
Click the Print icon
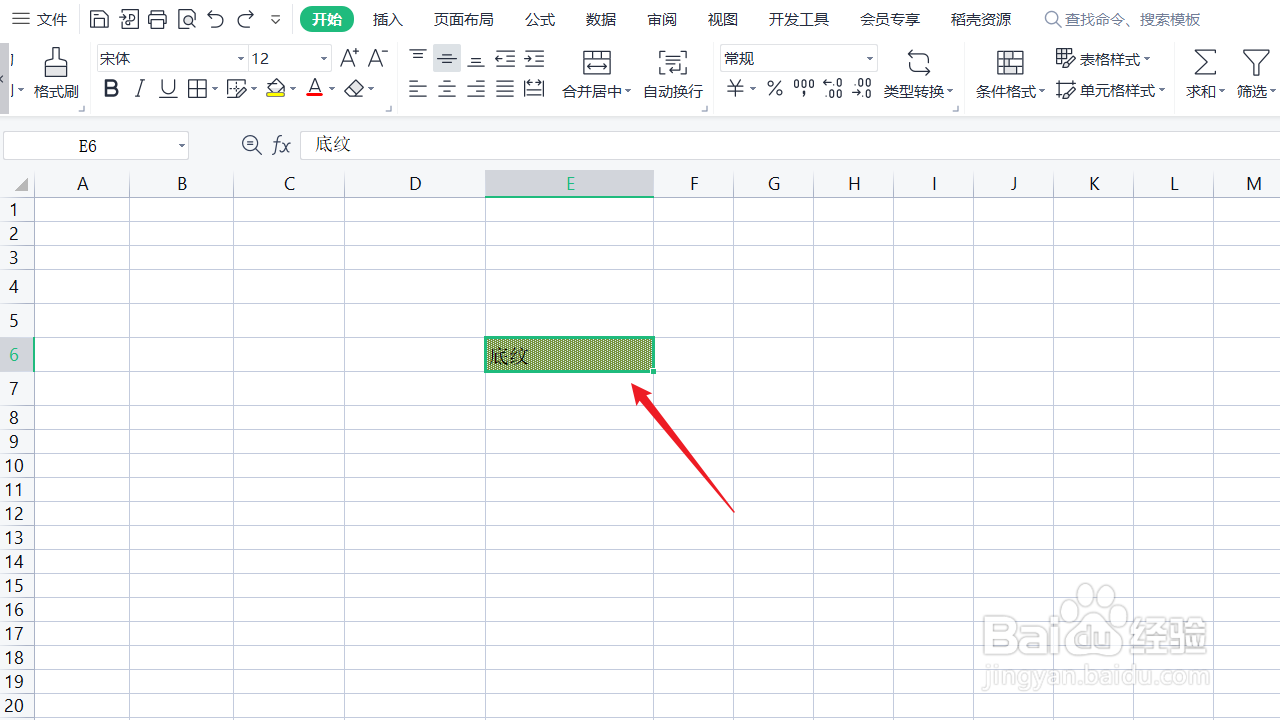click(x=157, y=19)
